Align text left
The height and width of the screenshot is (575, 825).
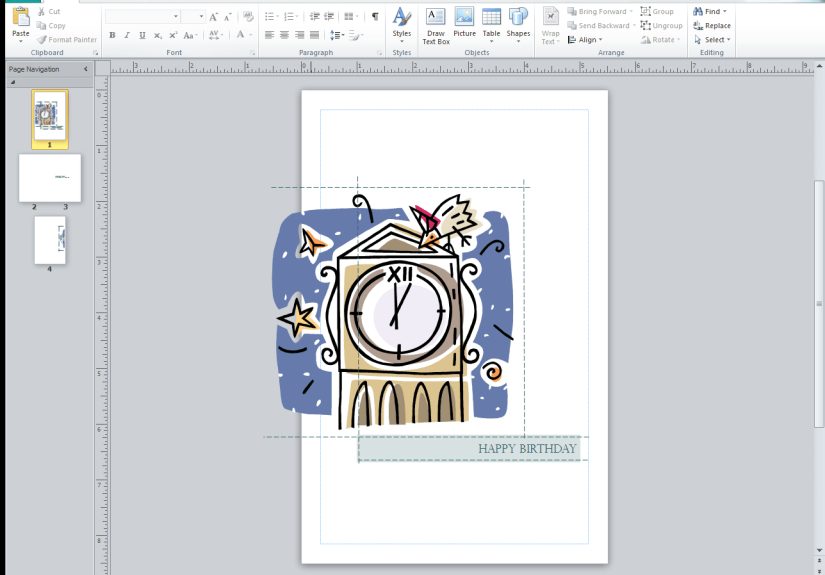tap(269, 35)
